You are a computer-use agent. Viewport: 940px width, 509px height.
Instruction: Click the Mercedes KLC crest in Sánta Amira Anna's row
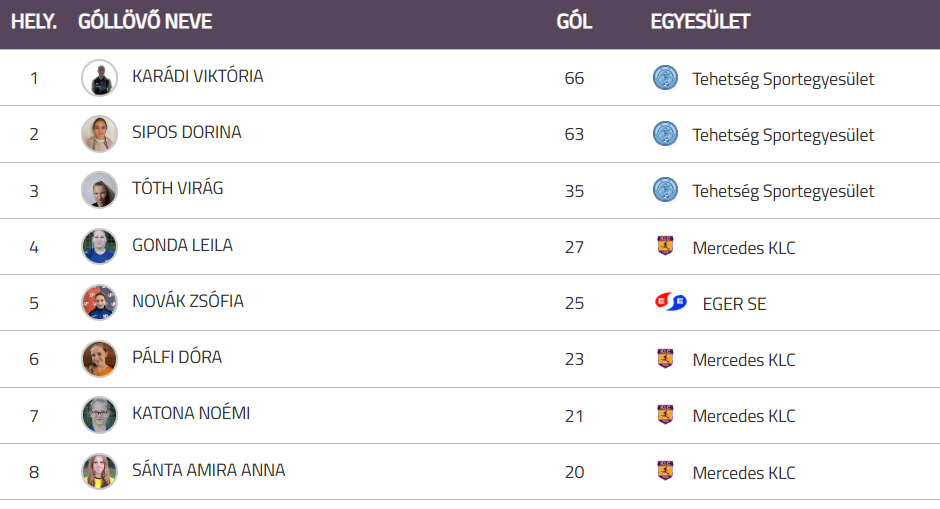point(665,471)
